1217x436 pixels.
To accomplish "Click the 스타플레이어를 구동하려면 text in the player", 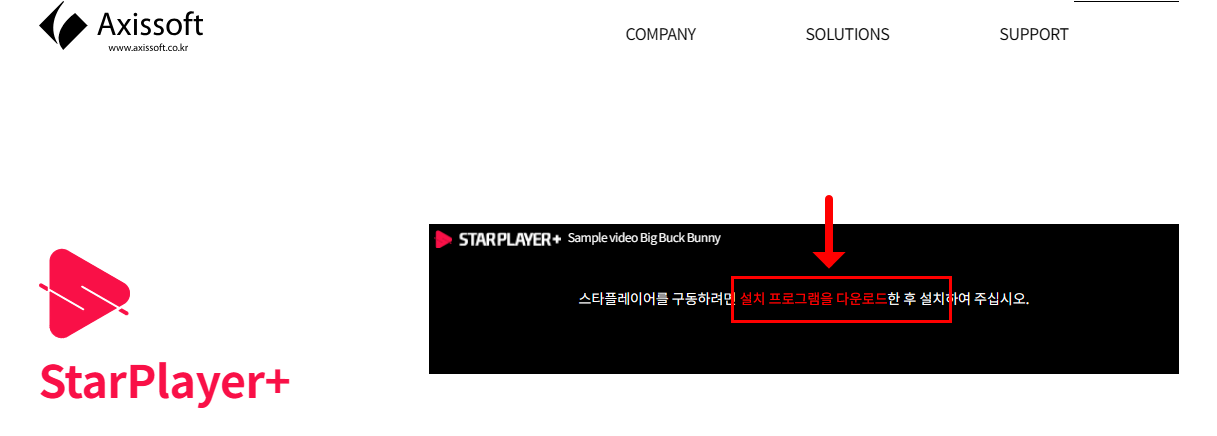I will (657, 299).
